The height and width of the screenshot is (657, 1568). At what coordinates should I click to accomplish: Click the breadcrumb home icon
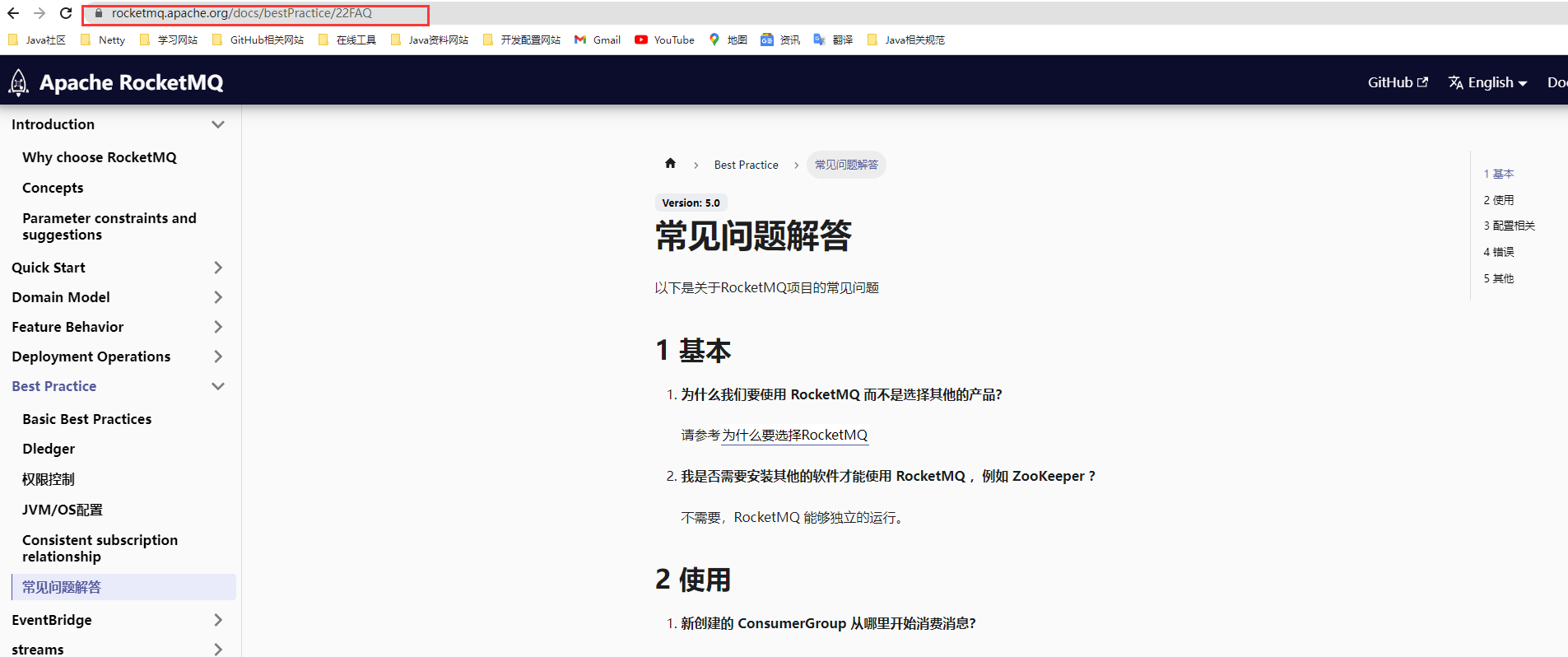point(670,163)
